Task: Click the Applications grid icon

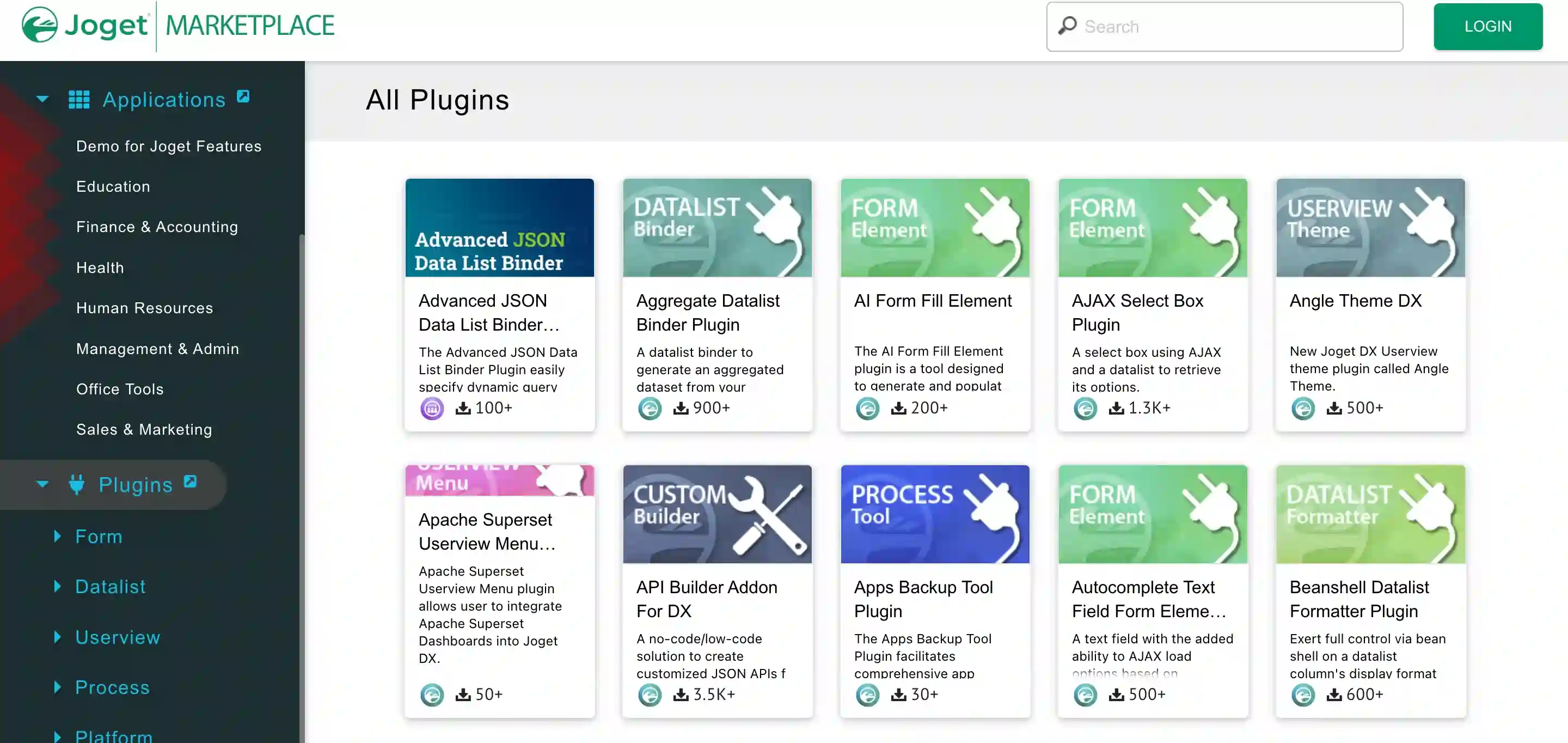Action: (x=79, y=99)
